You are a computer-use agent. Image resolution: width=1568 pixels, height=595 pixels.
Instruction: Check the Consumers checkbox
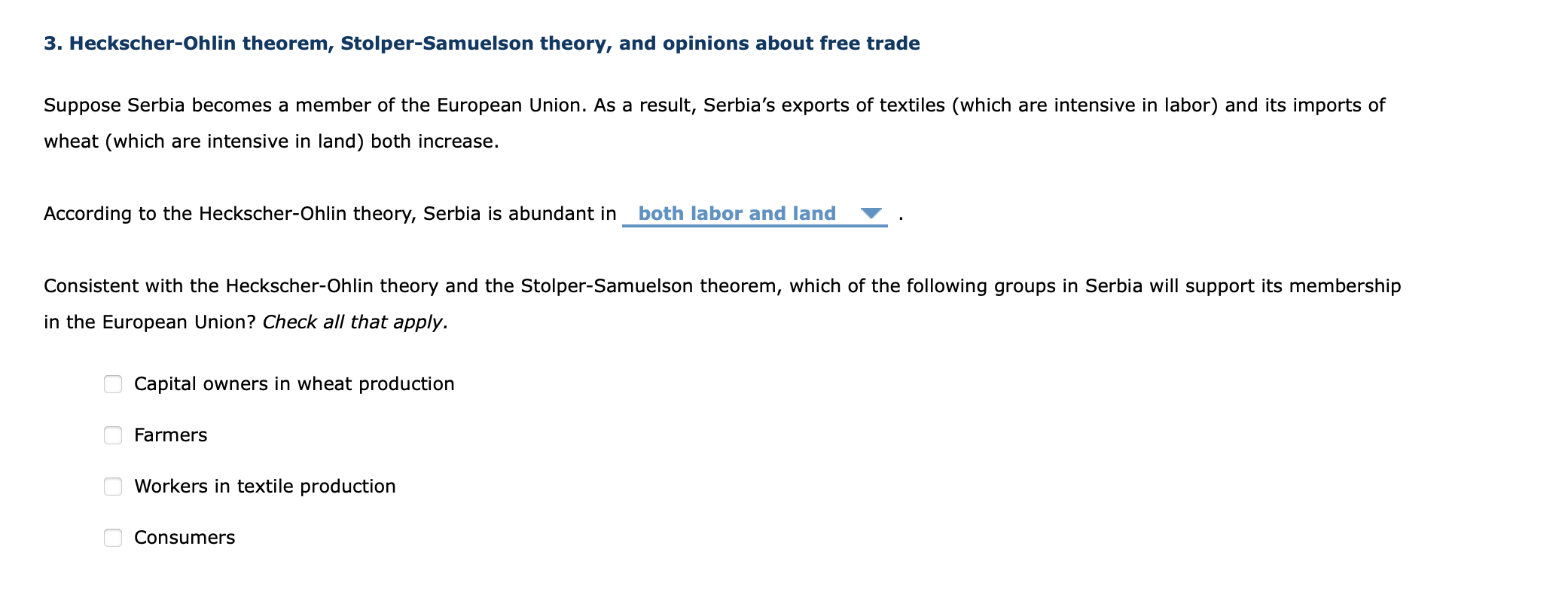point(112,538)
